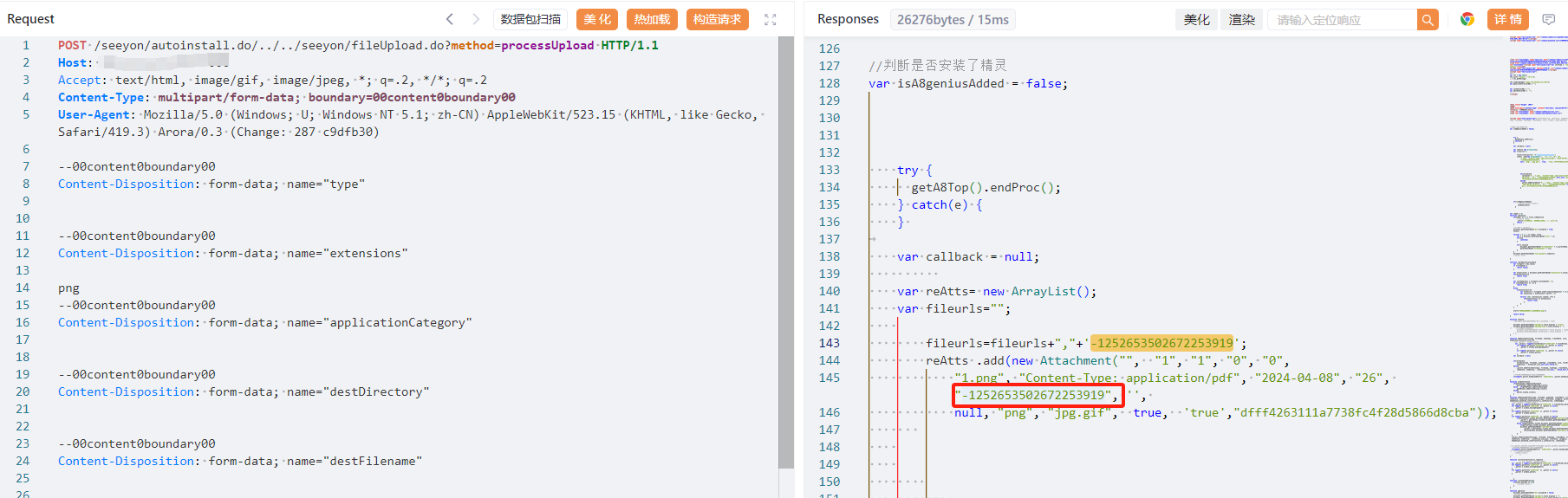Click the dfff4263111a7738fc4f28d5866d8cba hash string
This screenshot has width=1568, height=498.
(x=1355, y=412)
